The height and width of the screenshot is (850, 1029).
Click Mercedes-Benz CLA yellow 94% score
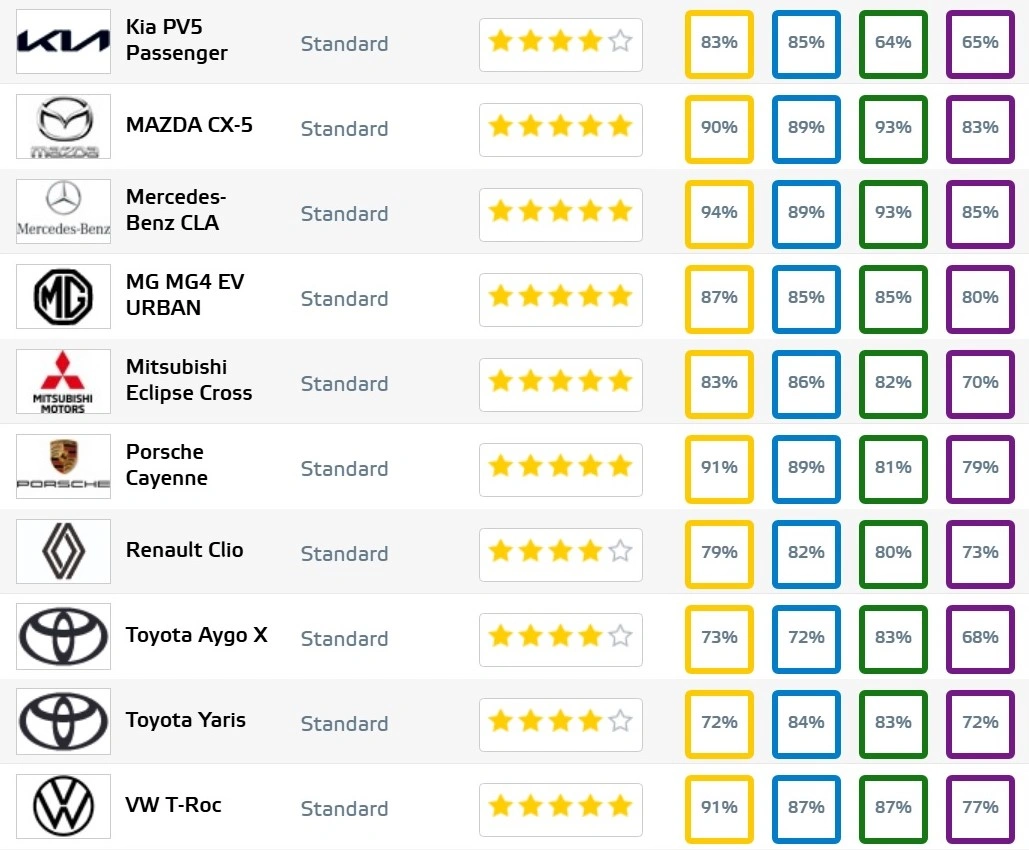(x=719, y=212)
